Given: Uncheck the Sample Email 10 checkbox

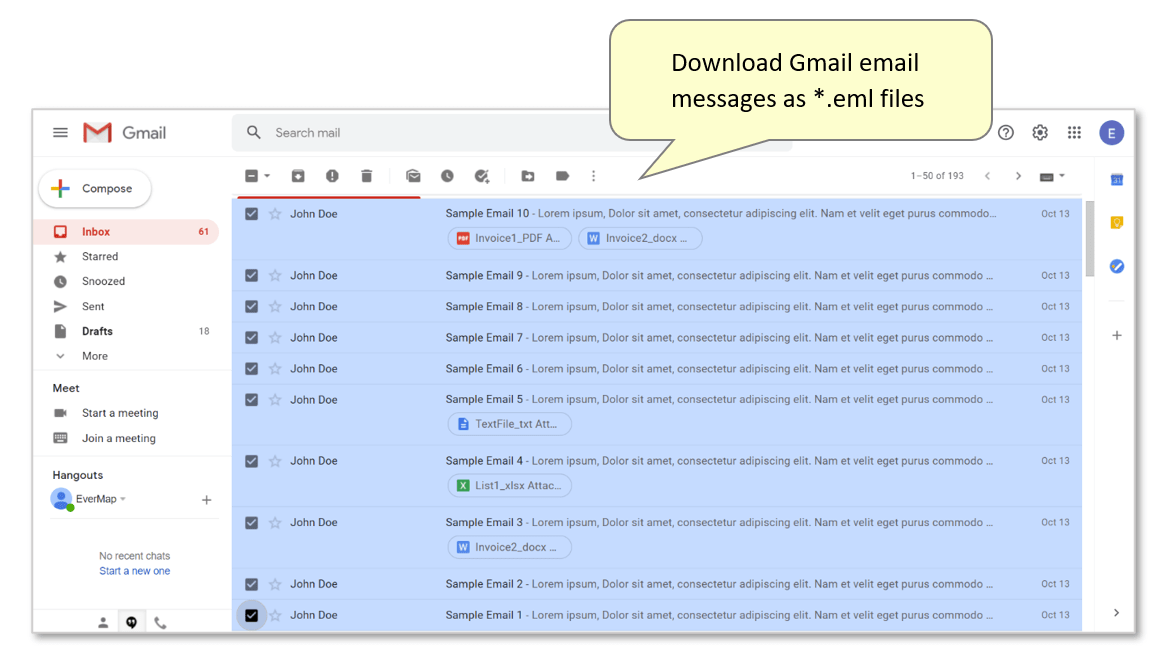Looking at the screenshot, I should [252, 214].
